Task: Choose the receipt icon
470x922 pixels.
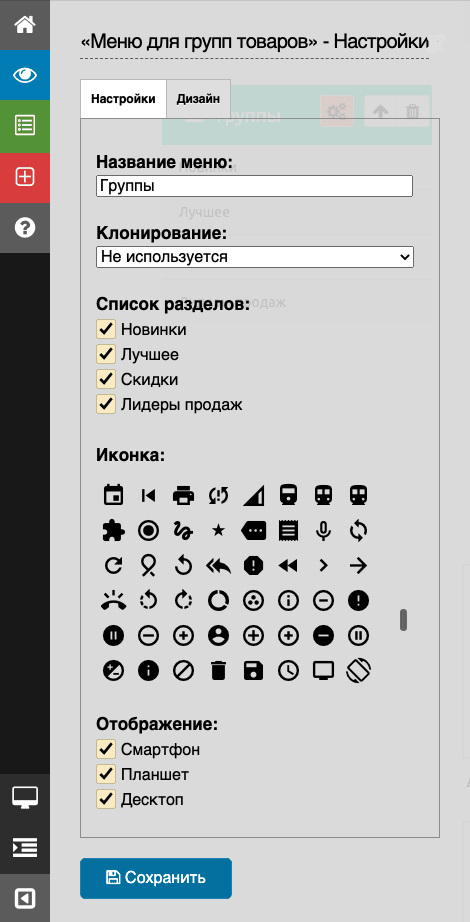Action: (288, 531)
